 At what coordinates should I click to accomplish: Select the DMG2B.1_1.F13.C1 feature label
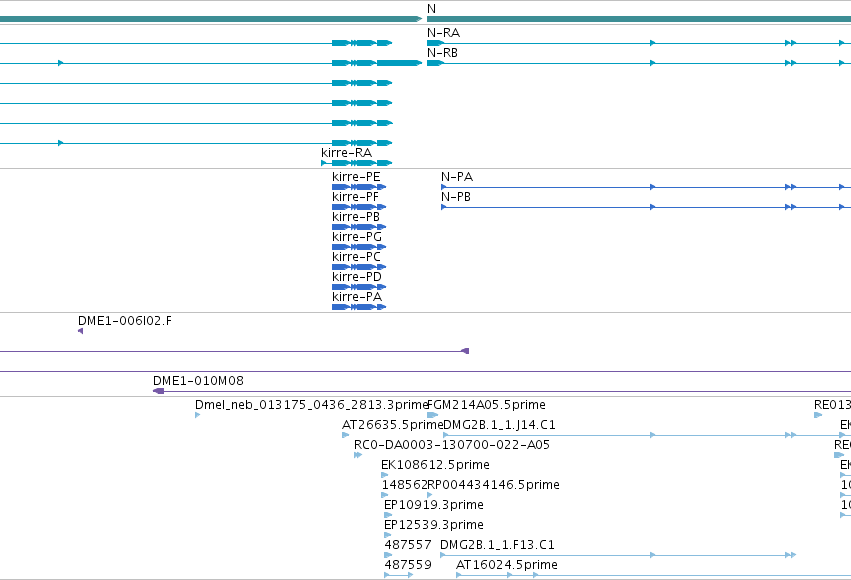(x=497, y=545)
